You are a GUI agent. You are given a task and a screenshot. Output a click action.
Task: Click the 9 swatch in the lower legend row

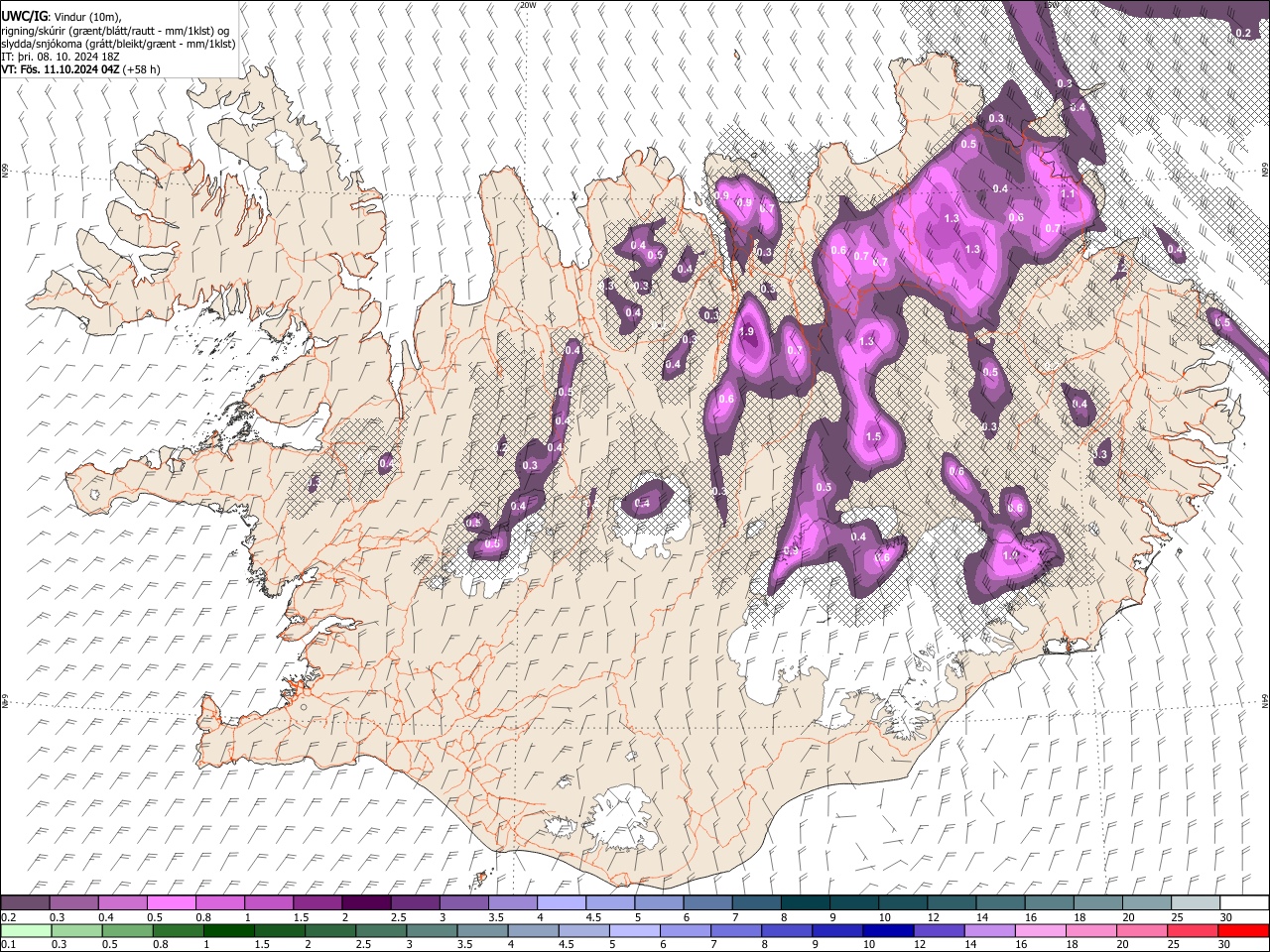(837, 930)
